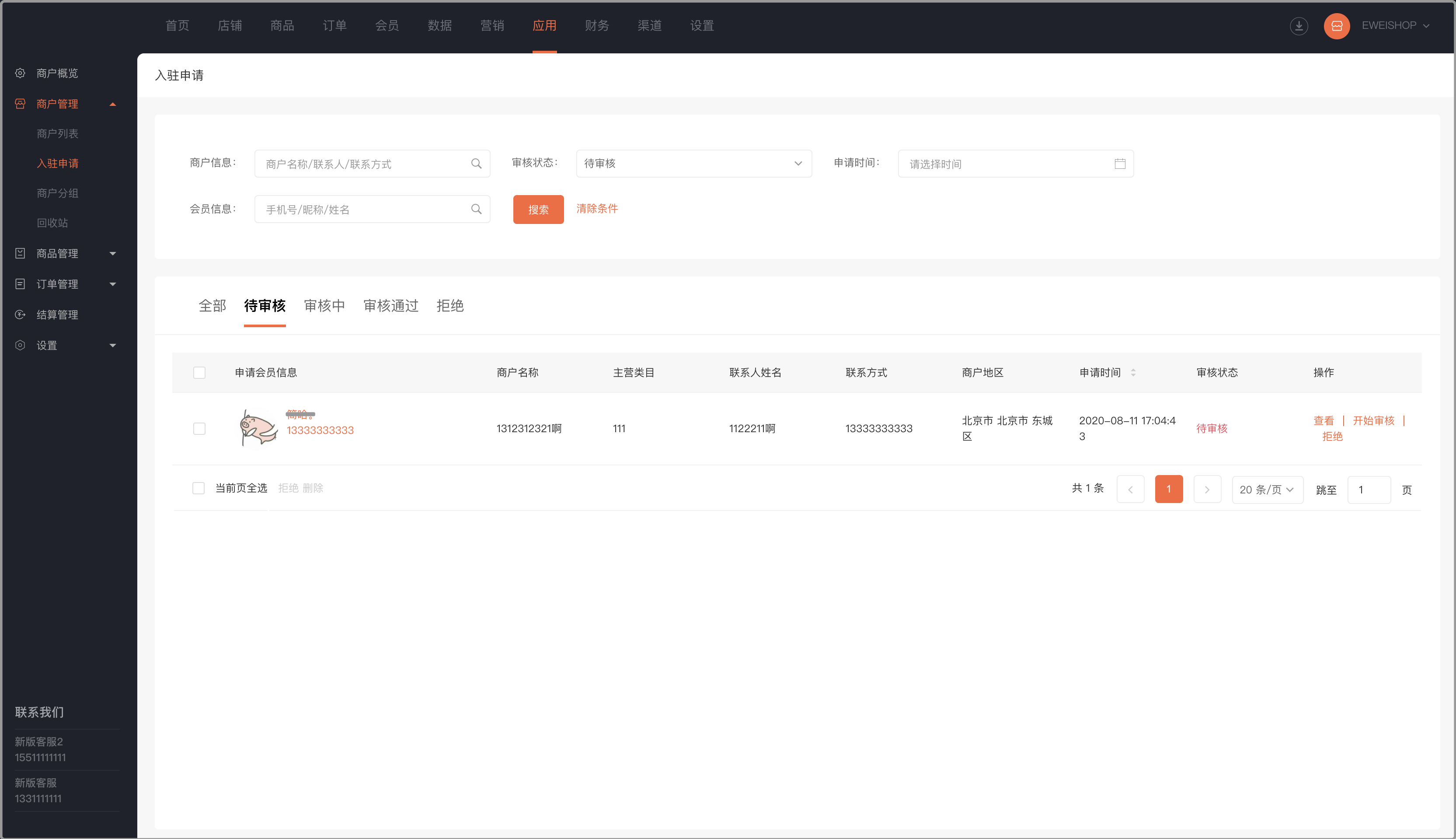The height and width of the screenshot is (839, 1456).
Task: Click the download icon in top bar
Action: click(x=1298, y=25)
